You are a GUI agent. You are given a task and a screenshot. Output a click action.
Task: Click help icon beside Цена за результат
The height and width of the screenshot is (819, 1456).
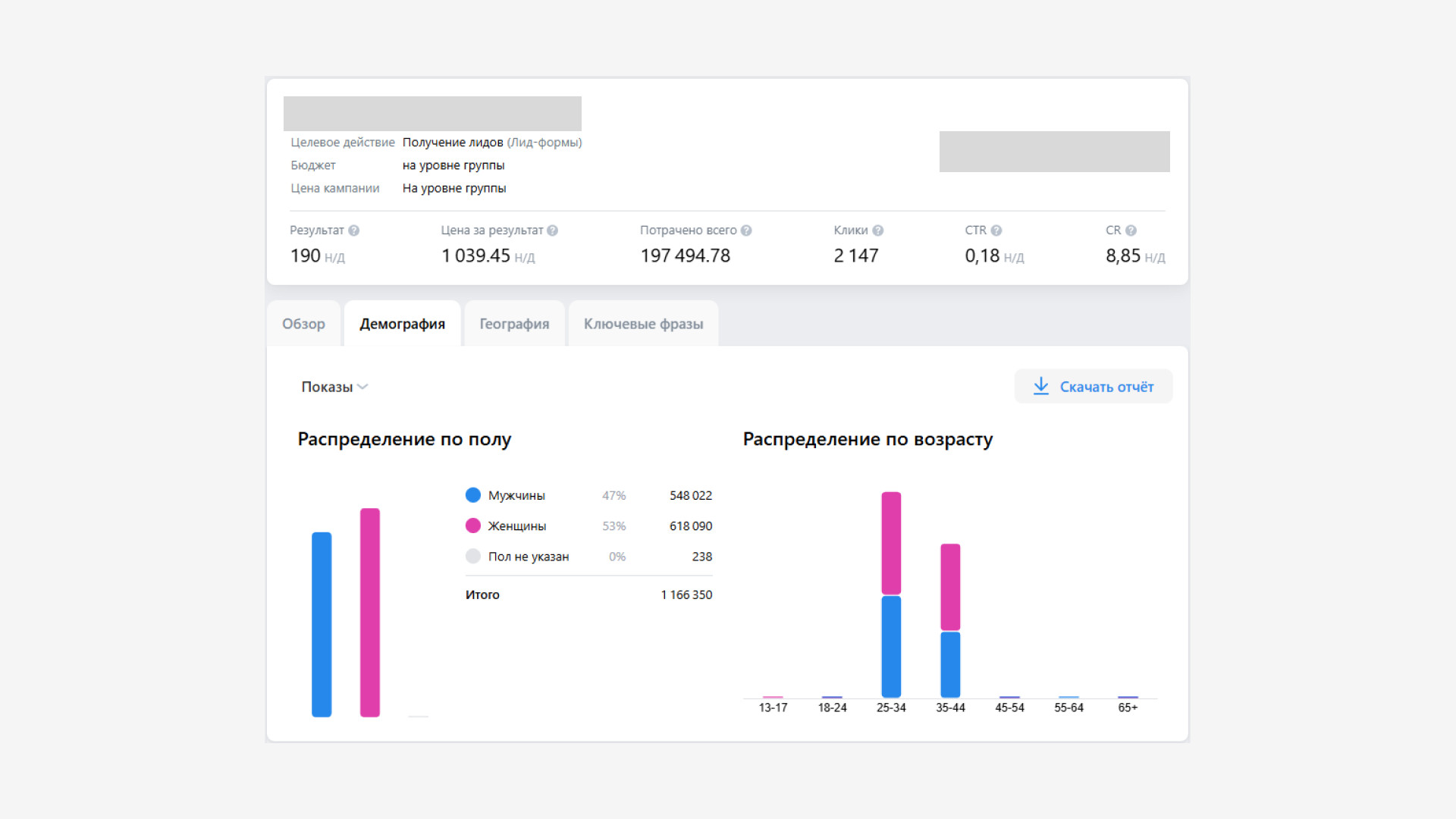click(x=552, y=231)
